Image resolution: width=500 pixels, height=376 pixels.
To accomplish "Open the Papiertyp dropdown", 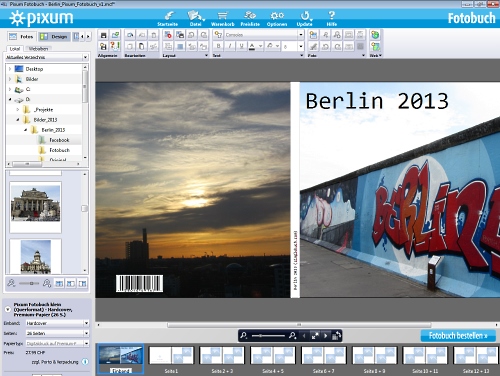I will point(57,343).
